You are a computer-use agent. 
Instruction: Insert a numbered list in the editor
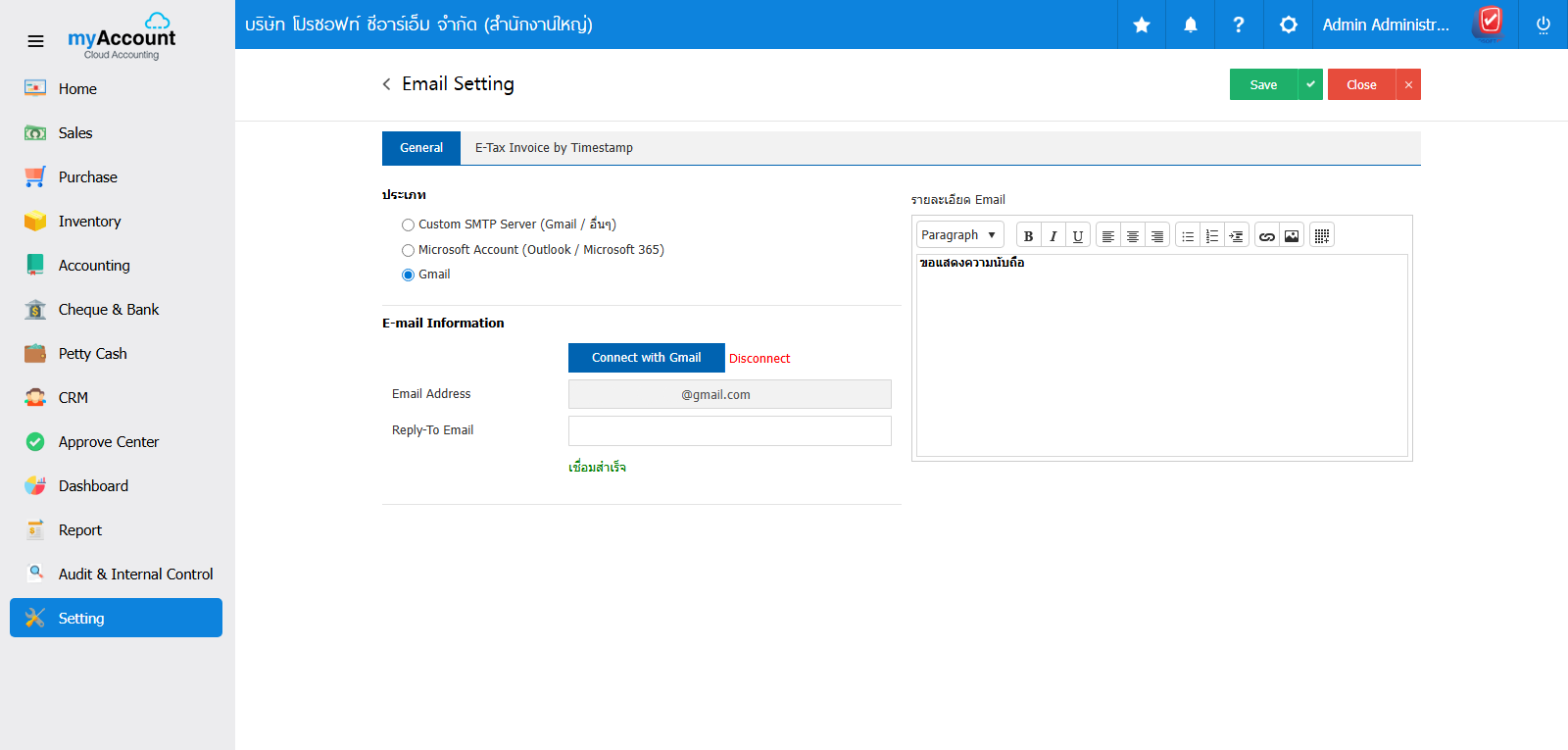(x=1212, y=236)
